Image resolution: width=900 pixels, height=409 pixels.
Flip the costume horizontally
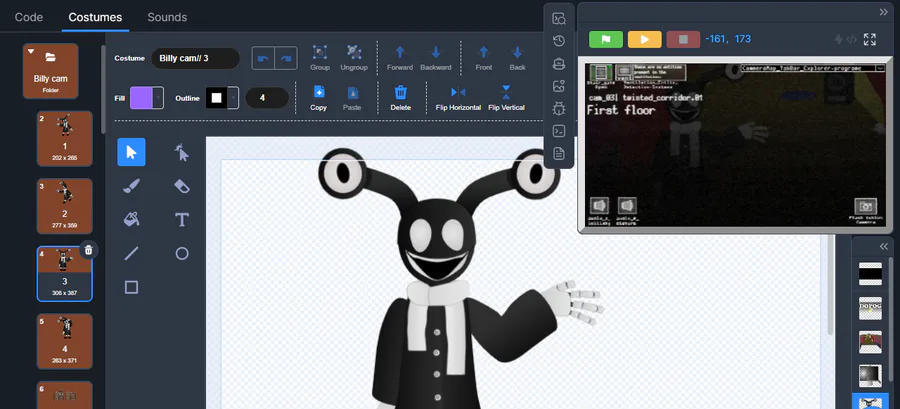coord(458,98)
